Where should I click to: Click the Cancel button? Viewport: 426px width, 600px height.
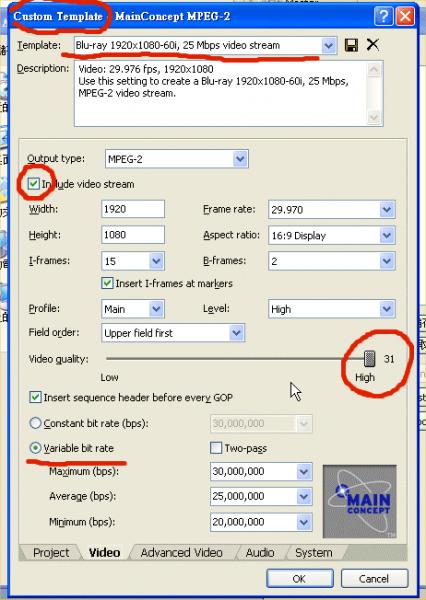point(374,578)
